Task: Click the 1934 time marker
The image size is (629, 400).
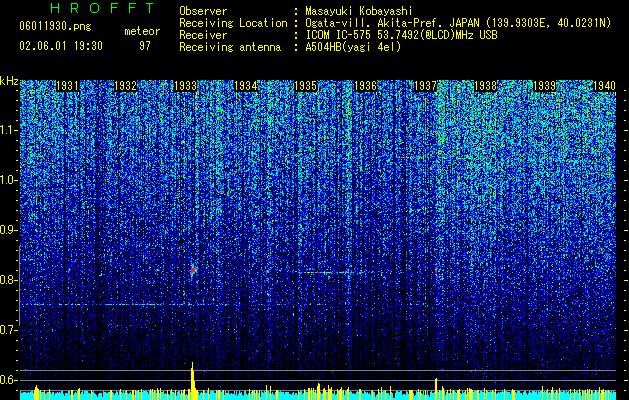Action: (246, 86)
